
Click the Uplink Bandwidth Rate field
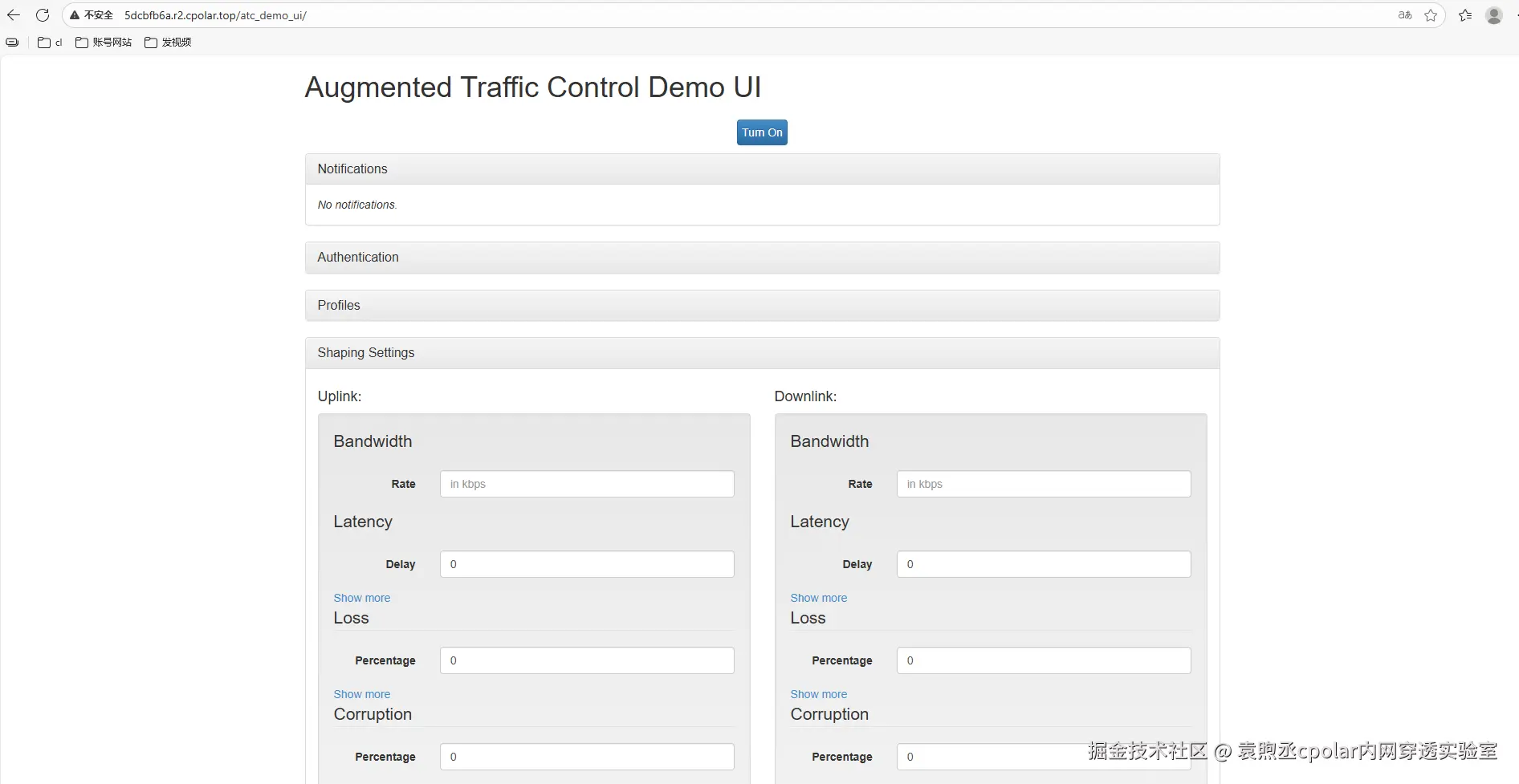587,484
